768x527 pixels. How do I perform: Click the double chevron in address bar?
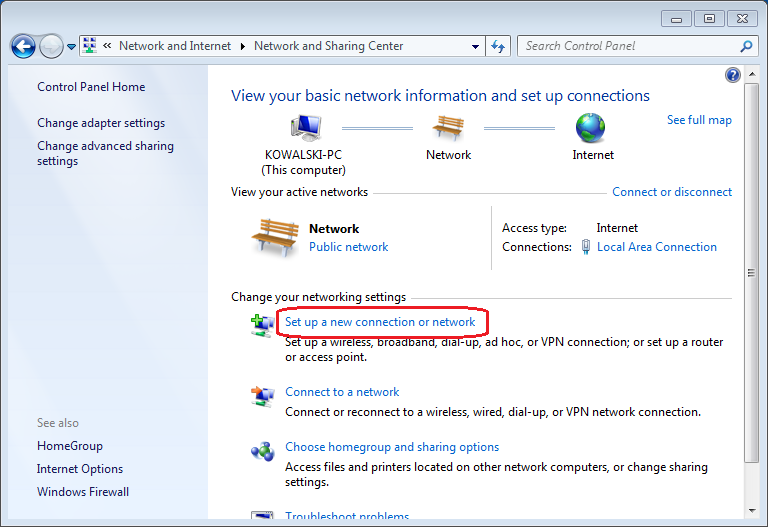[x=107, y=46]
